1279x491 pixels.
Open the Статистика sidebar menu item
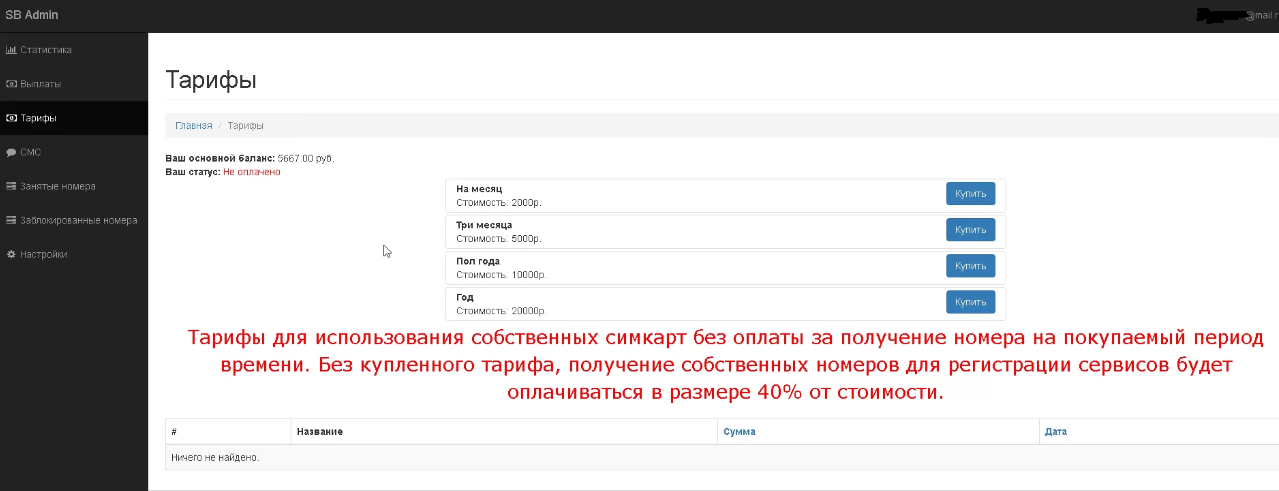click(x=46, y=50)
